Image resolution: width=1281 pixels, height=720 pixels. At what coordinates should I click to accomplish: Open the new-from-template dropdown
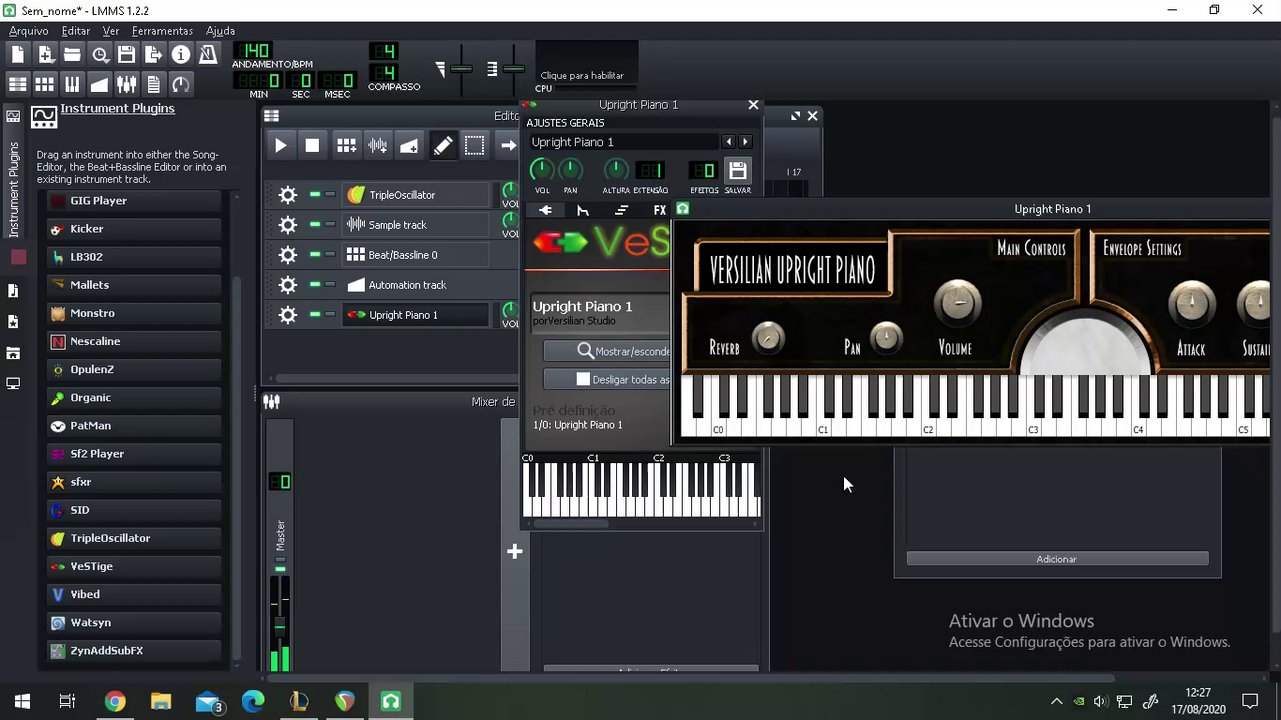tap(45, 55)
